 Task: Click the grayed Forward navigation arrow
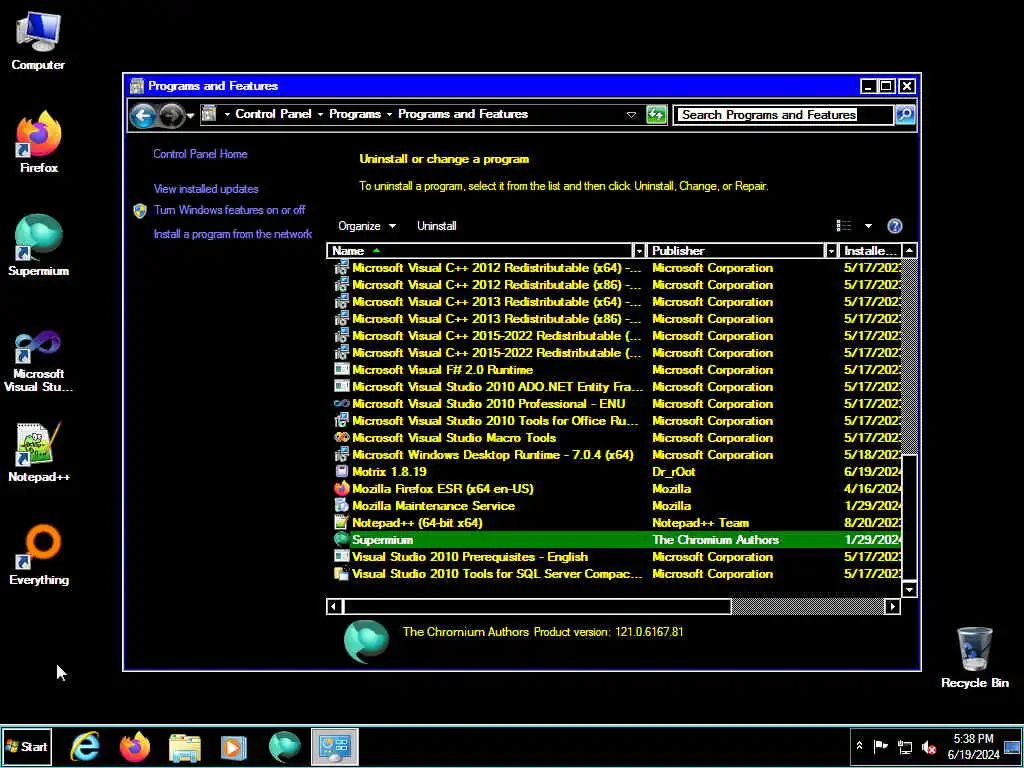point(171,116)
